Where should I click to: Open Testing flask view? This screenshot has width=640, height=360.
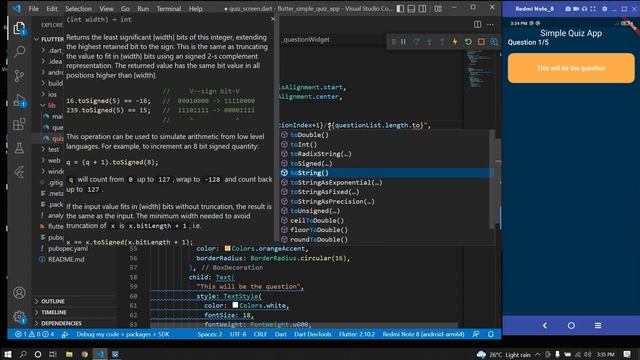pos(19,148)
